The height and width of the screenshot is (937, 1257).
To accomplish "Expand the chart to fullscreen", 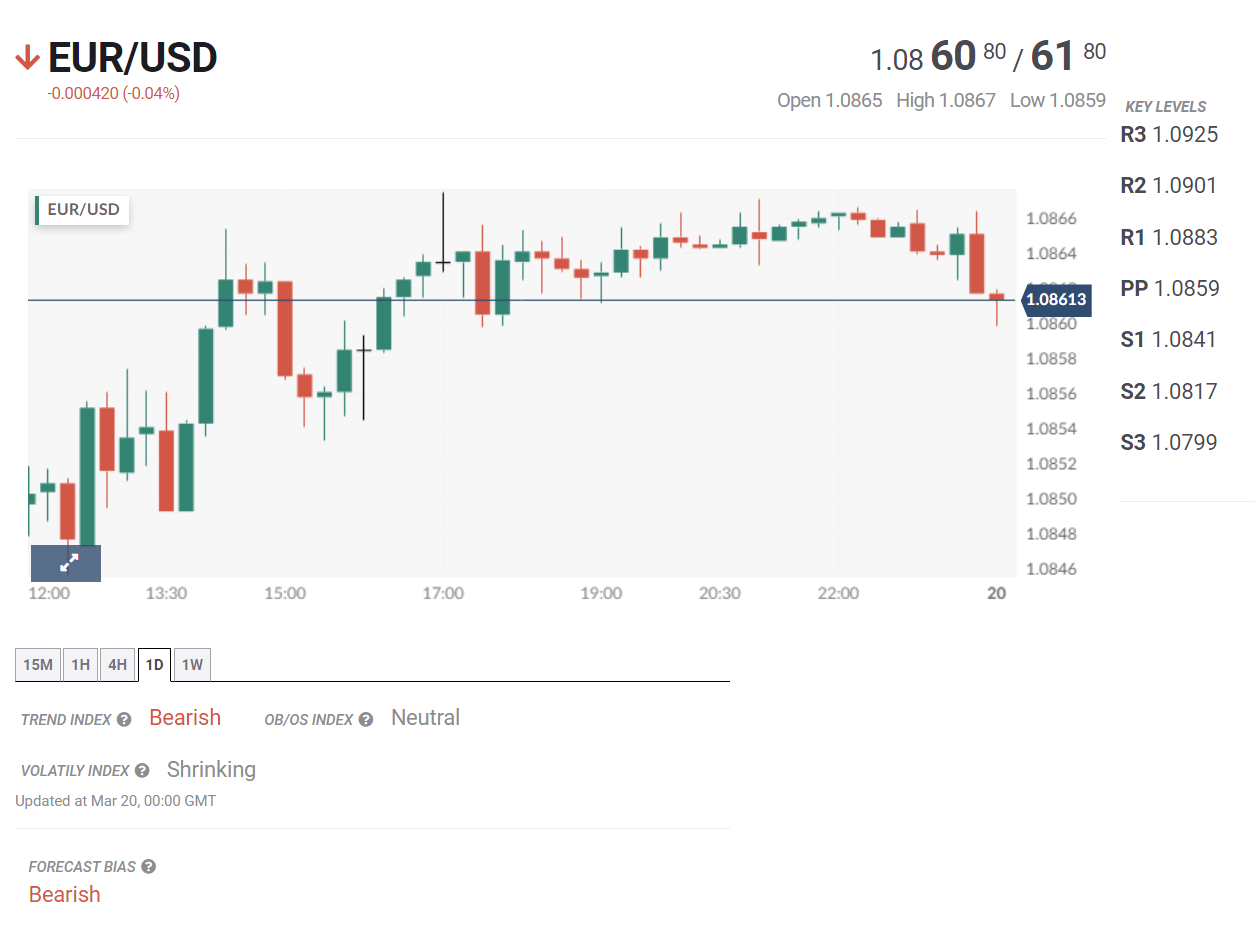I will point(66,563).
